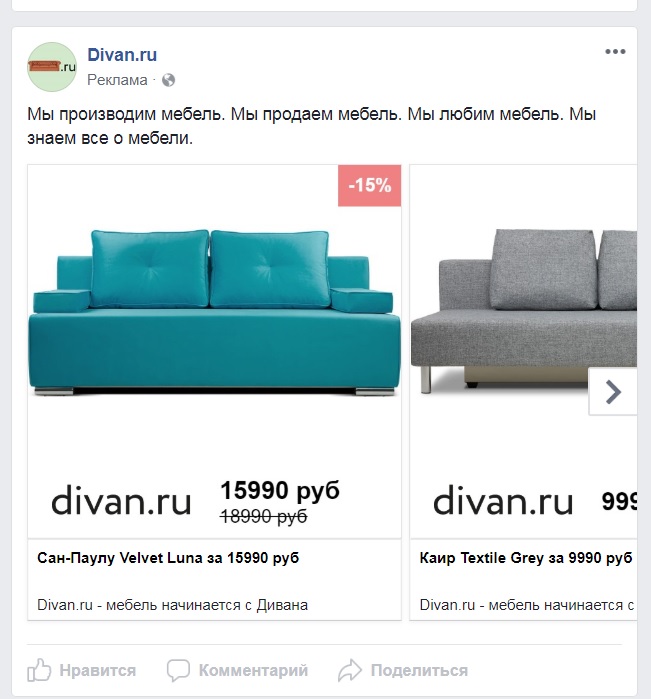Click the globe public audience icon
The image size is (651, 699).
(169, 80)
